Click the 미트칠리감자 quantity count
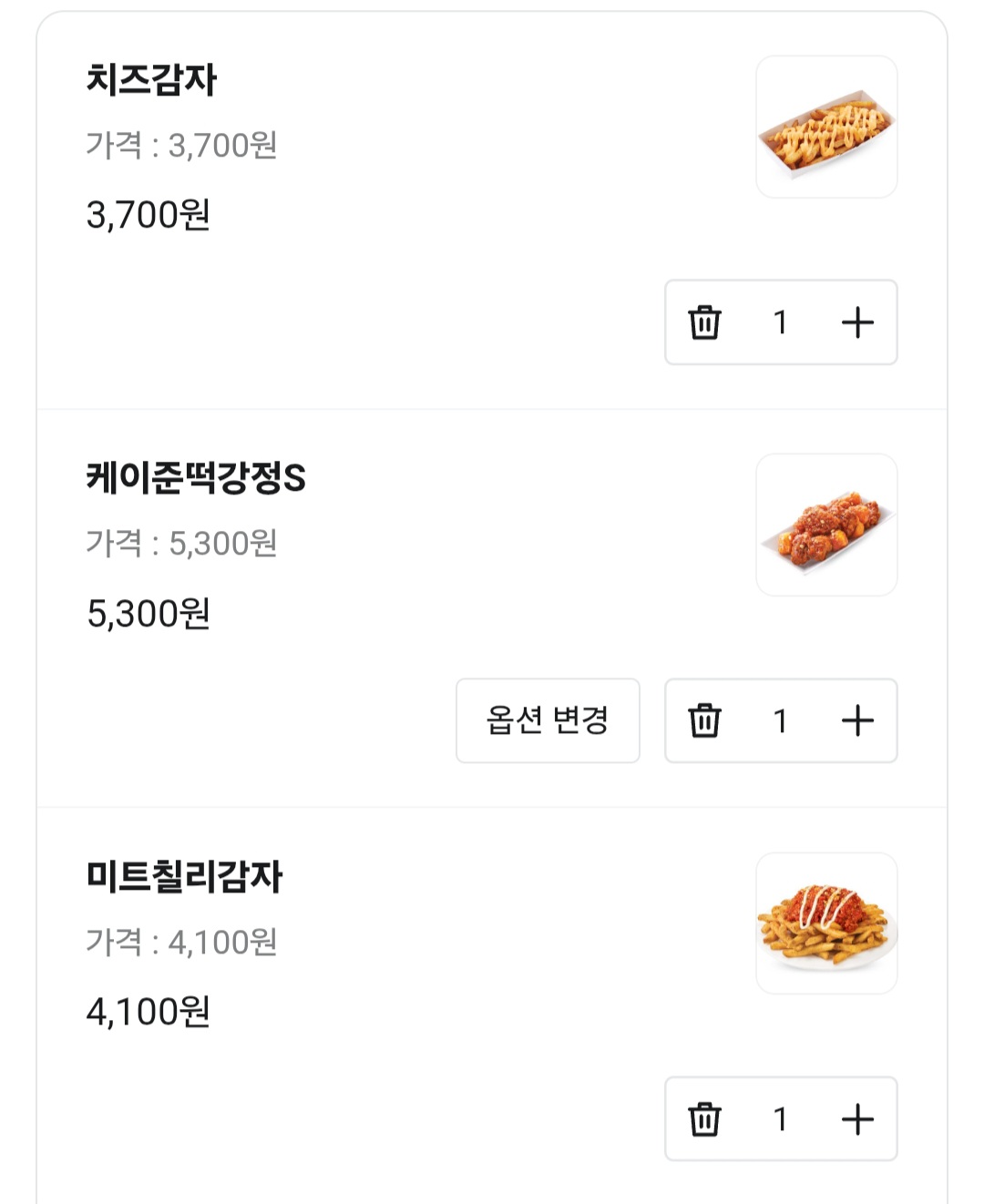 780,1119
